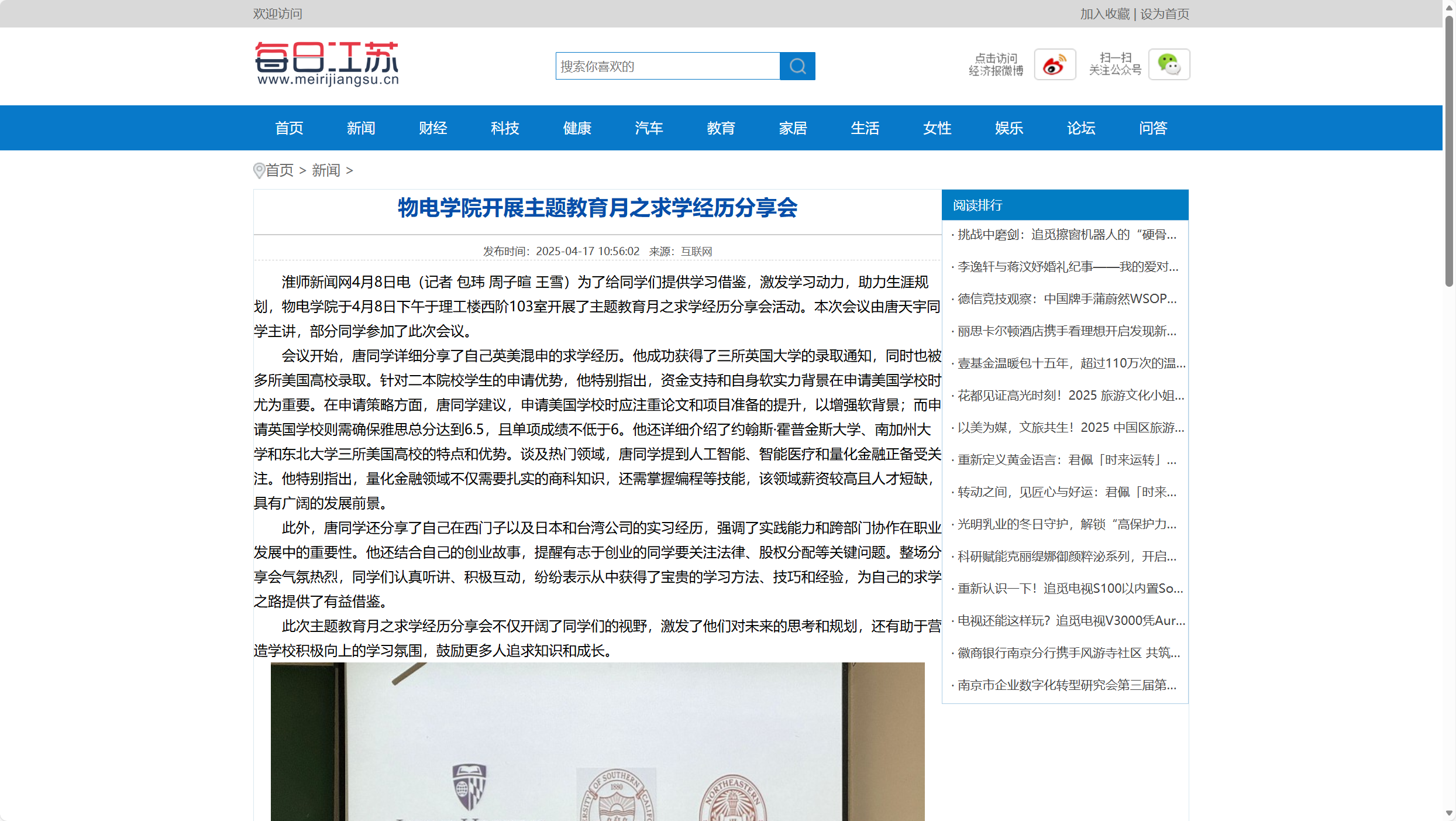Open the 娱乐 section
This screenshot has height=821, width=1456.
pyautogui.click(x=1008, y=128)
